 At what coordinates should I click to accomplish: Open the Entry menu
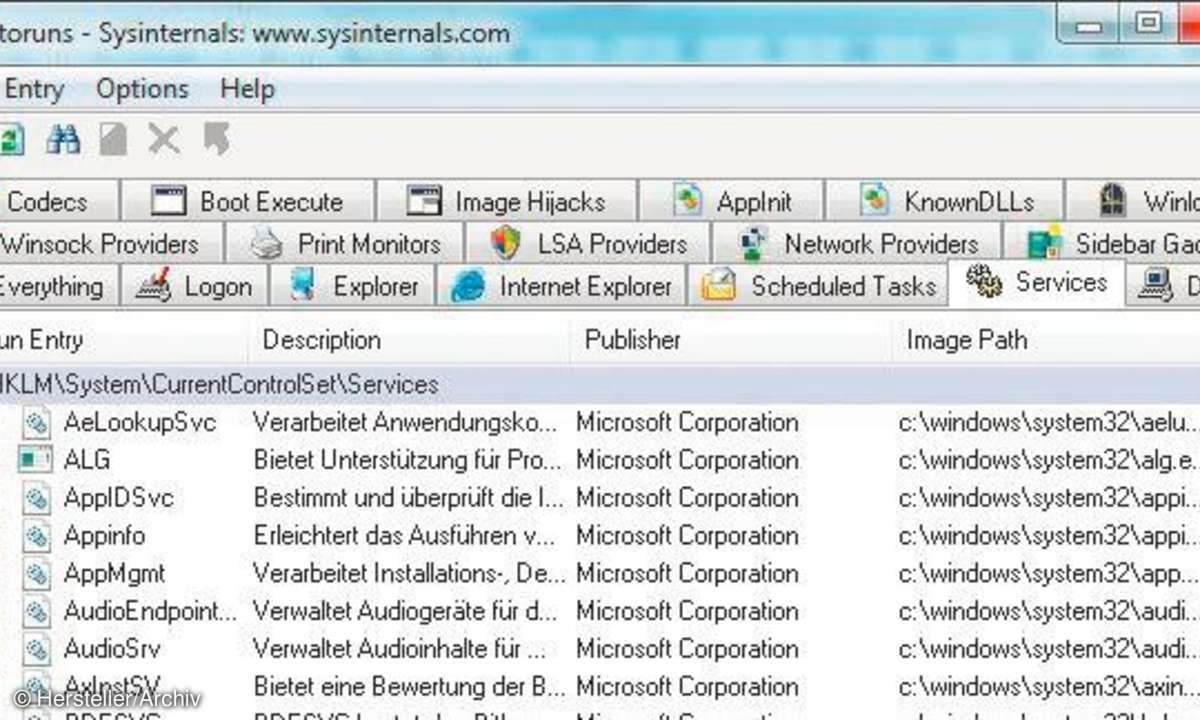click(x=33, y=89)
